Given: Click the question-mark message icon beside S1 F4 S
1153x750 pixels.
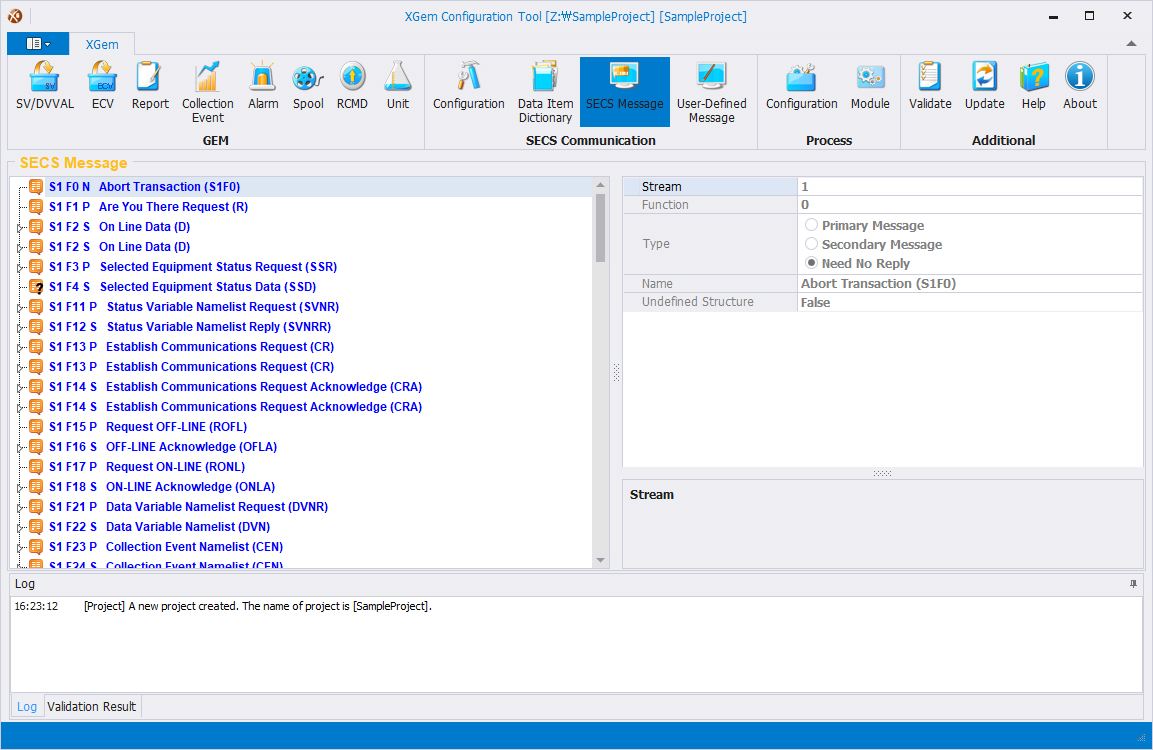Looking at the screenshot, I should pyautogui.click(x=36, y=287).
